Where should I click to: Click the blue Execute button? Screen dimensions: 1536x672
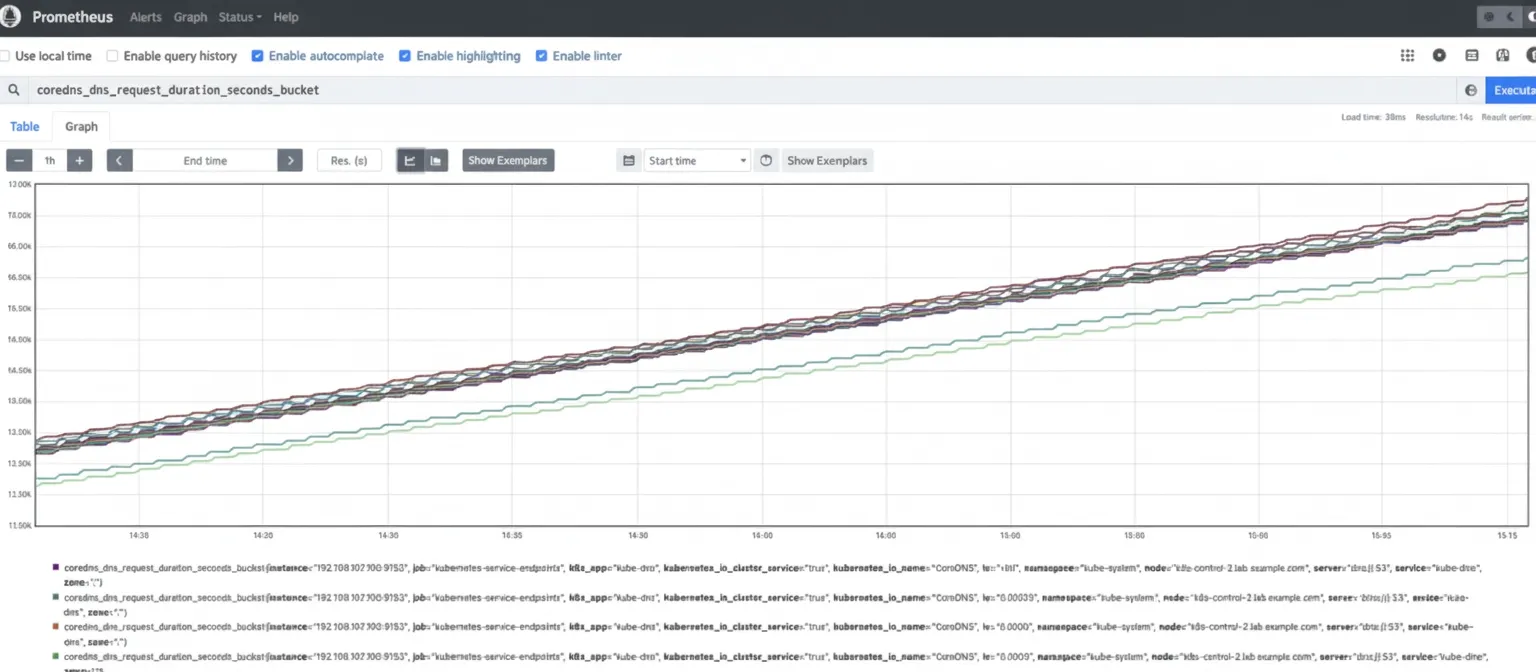click(x=1511, y=90)
